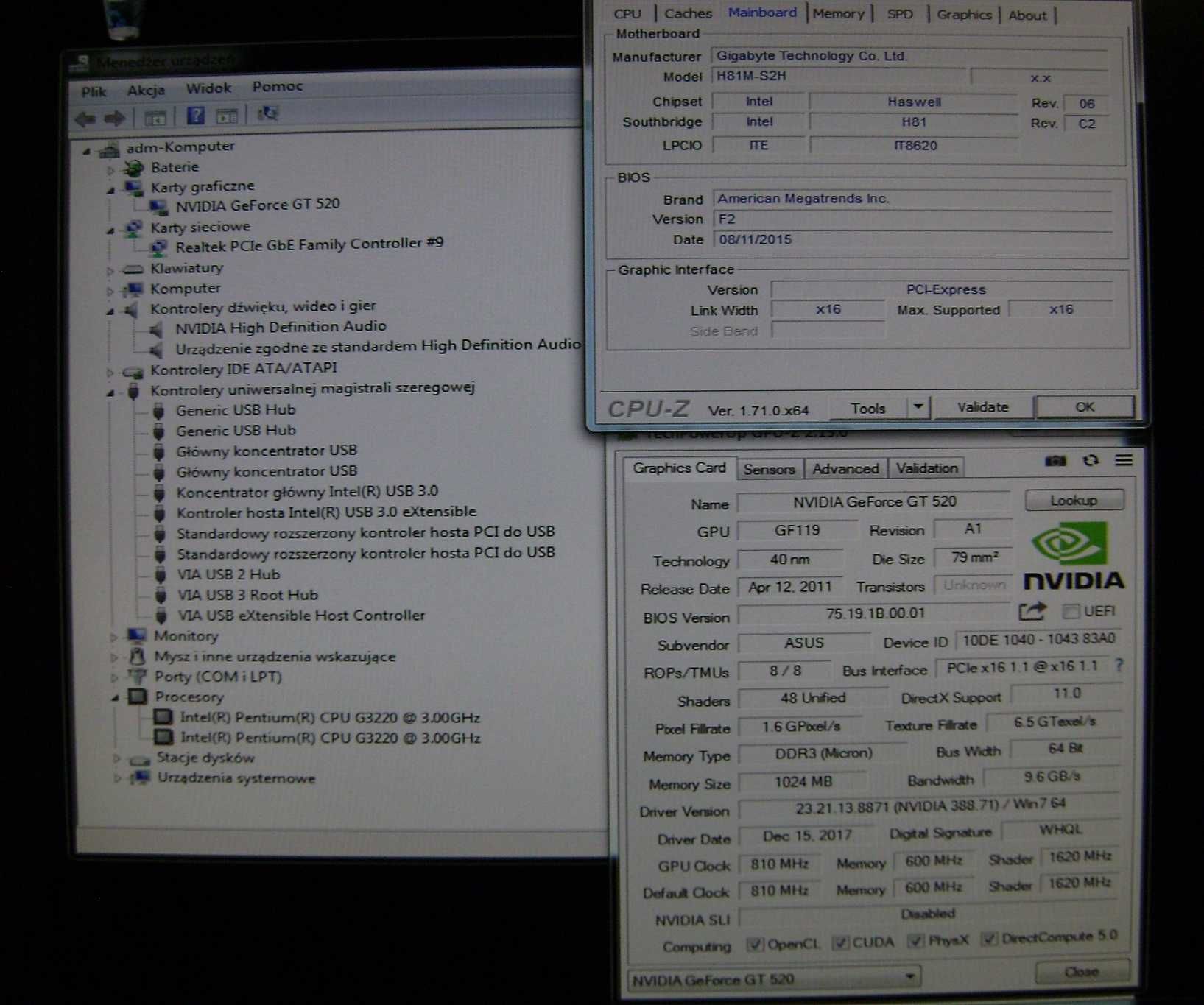Click the Baterie category icon

click(x=133, y=168)
